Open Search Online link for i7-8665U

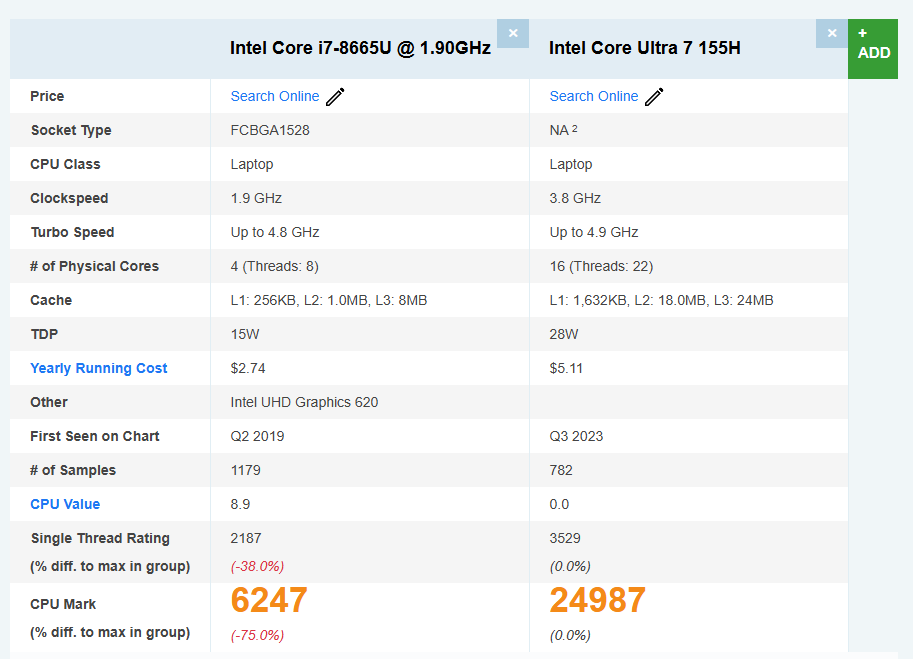pos(275,96)
